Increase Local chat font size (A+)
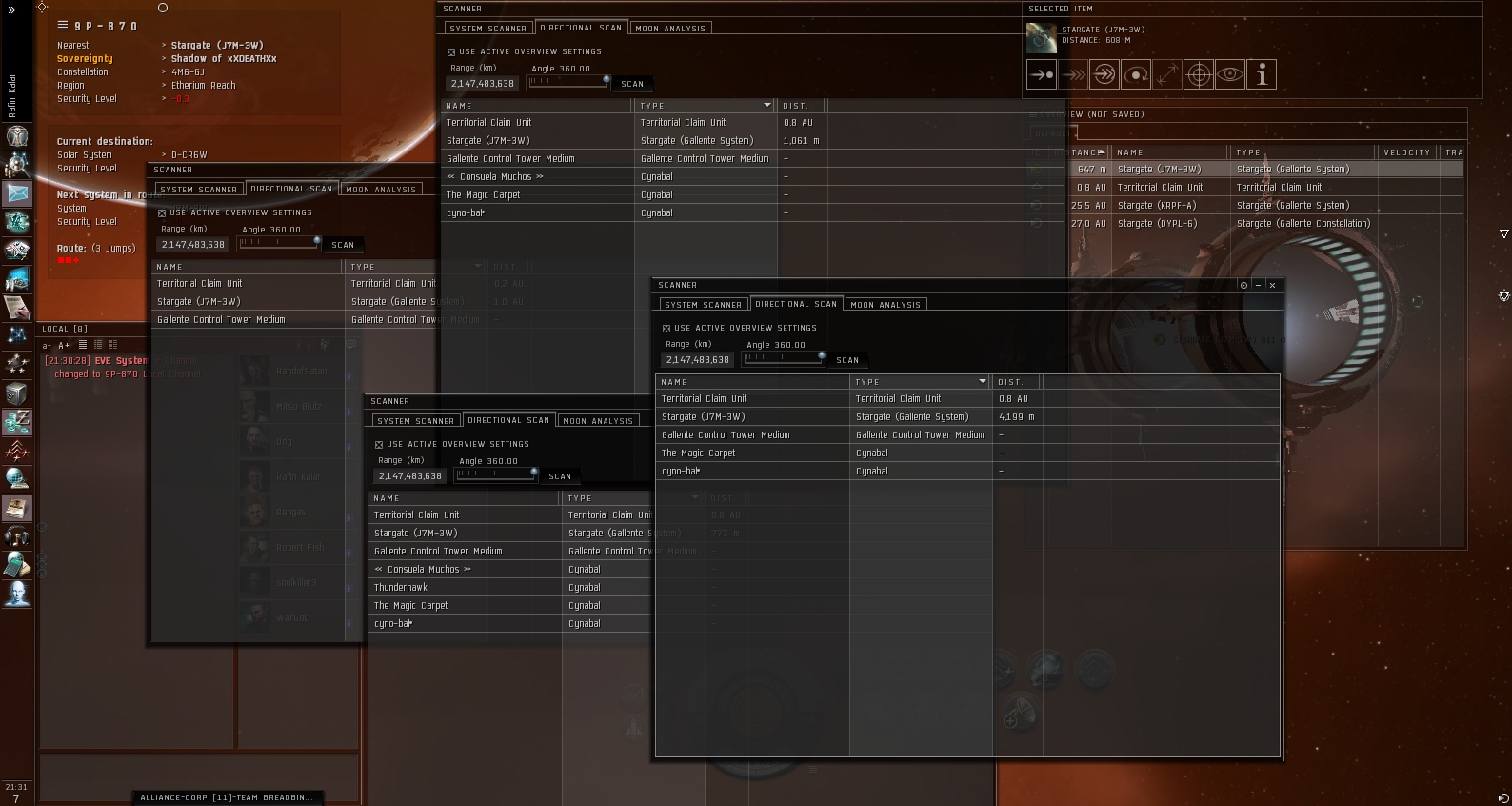Image resolution: width=1512 pixels, height=806 pixels. tap(64, 345)
